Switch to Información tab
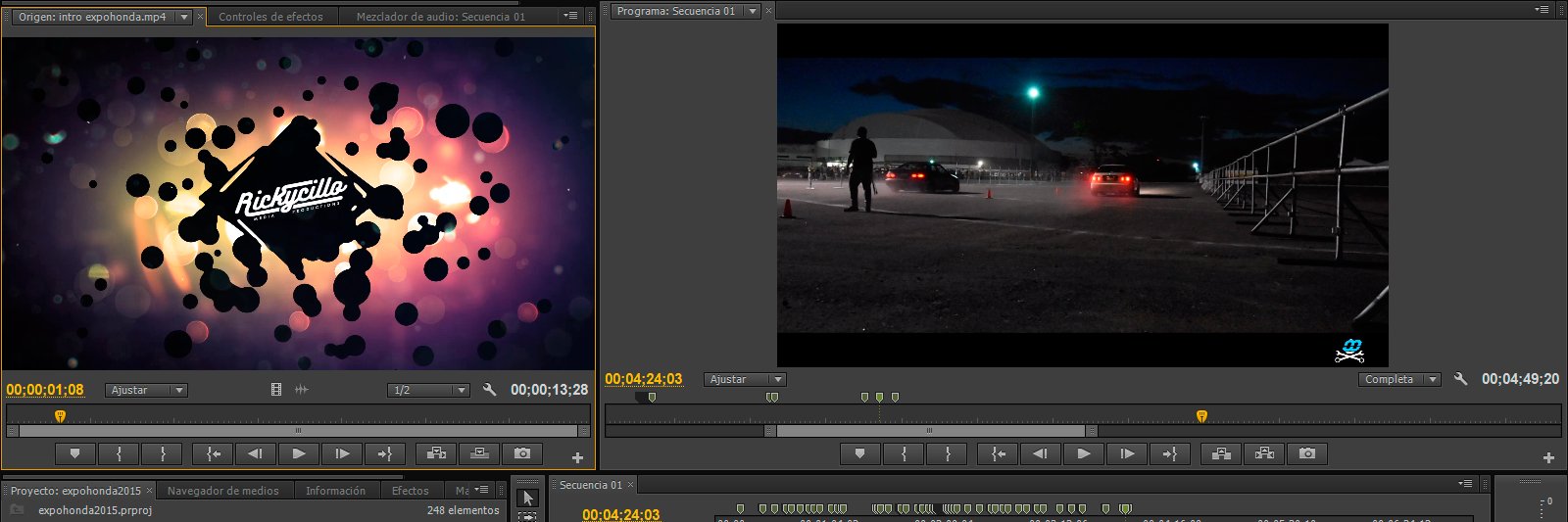This screenshot has width=1568, height=522. coord(335,491)
